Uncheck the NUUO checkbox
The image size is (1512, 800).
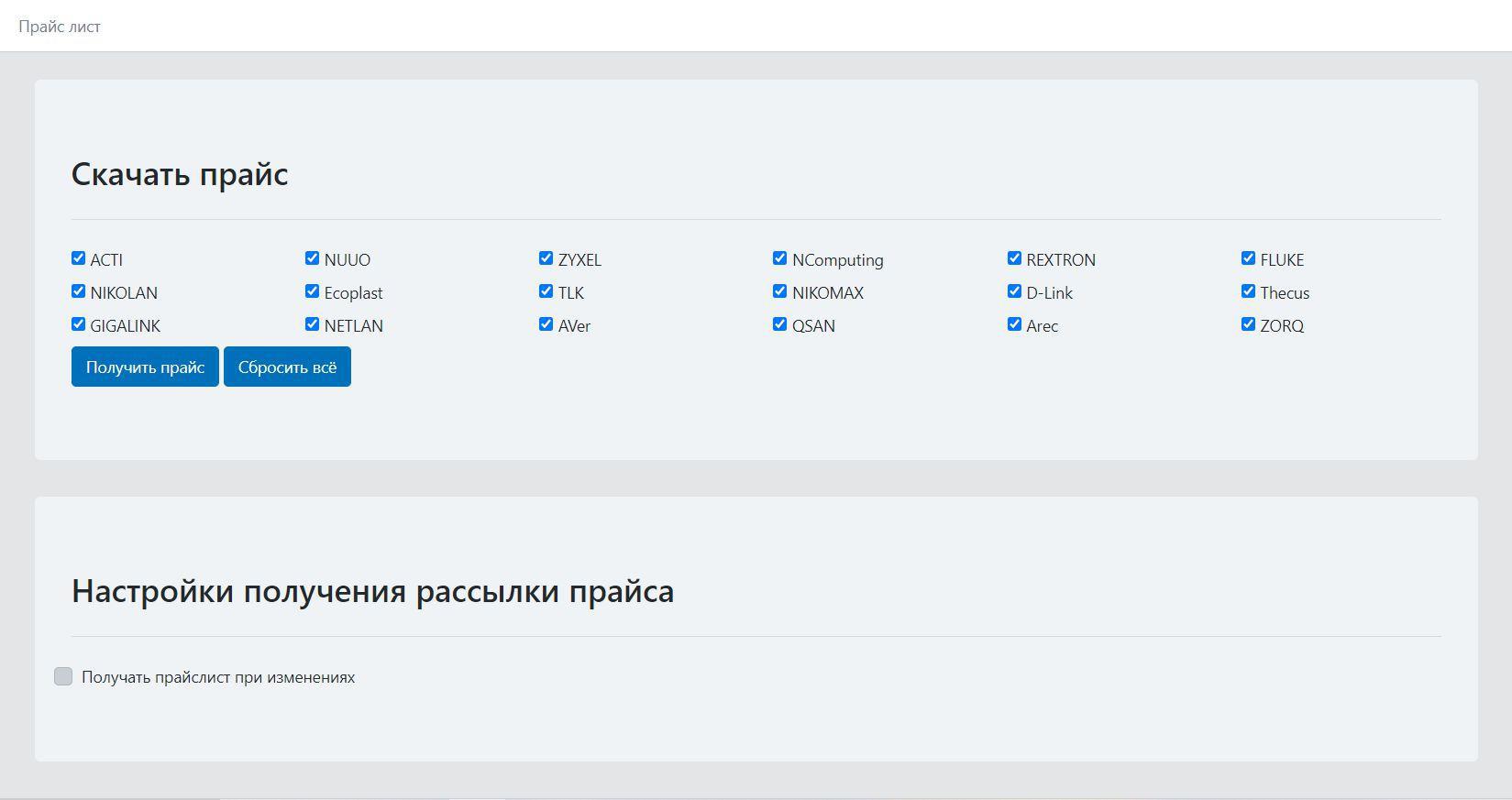click(x=312, y=258)
